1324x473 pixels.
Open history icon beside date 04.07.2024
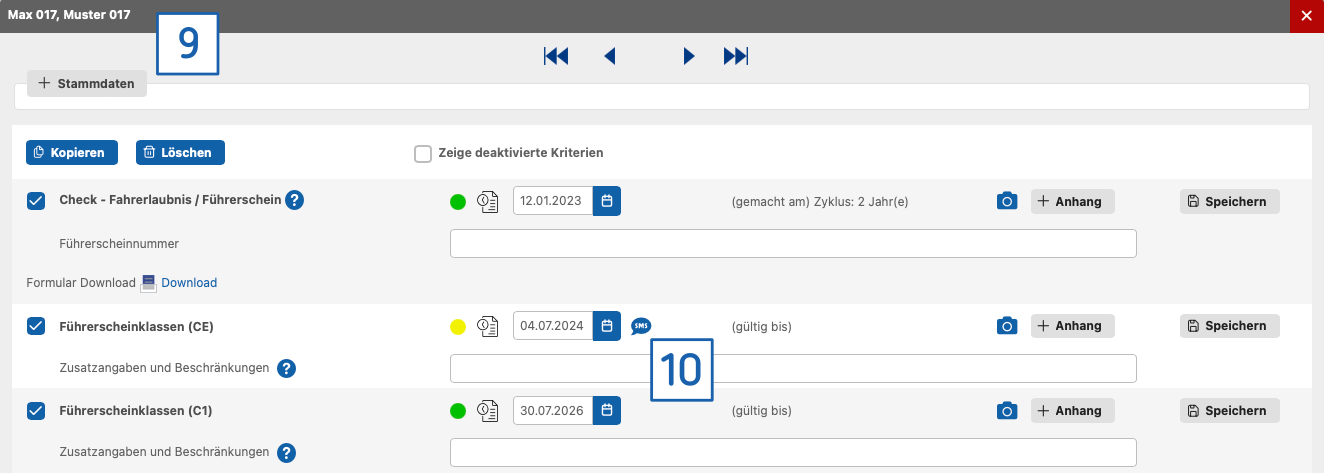coord(487,326)
